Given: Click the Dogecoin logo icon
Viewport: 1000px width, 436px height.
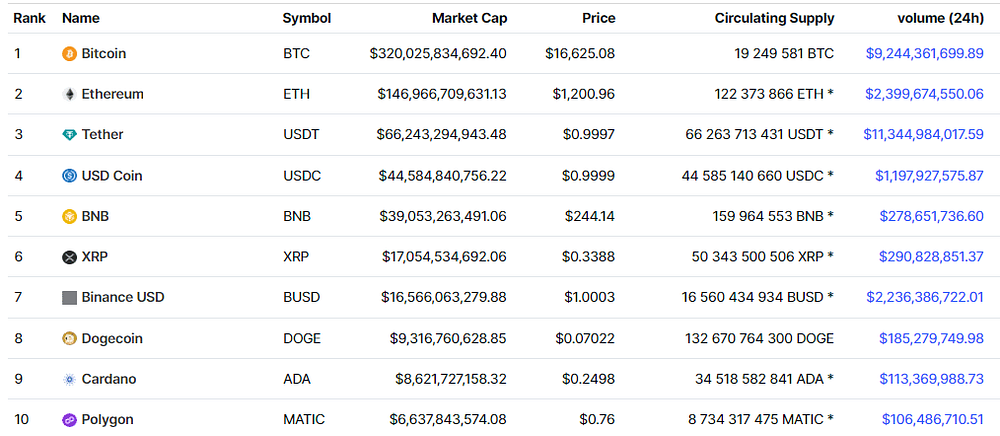Looking at the screenshot, I should [69, 338].
